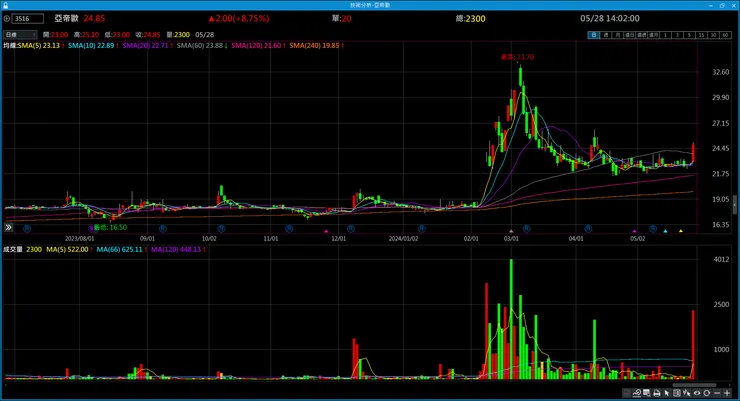Expand the panel with the double-chevron button
Viewport: 740px width, 401px height.
[8, 227]
